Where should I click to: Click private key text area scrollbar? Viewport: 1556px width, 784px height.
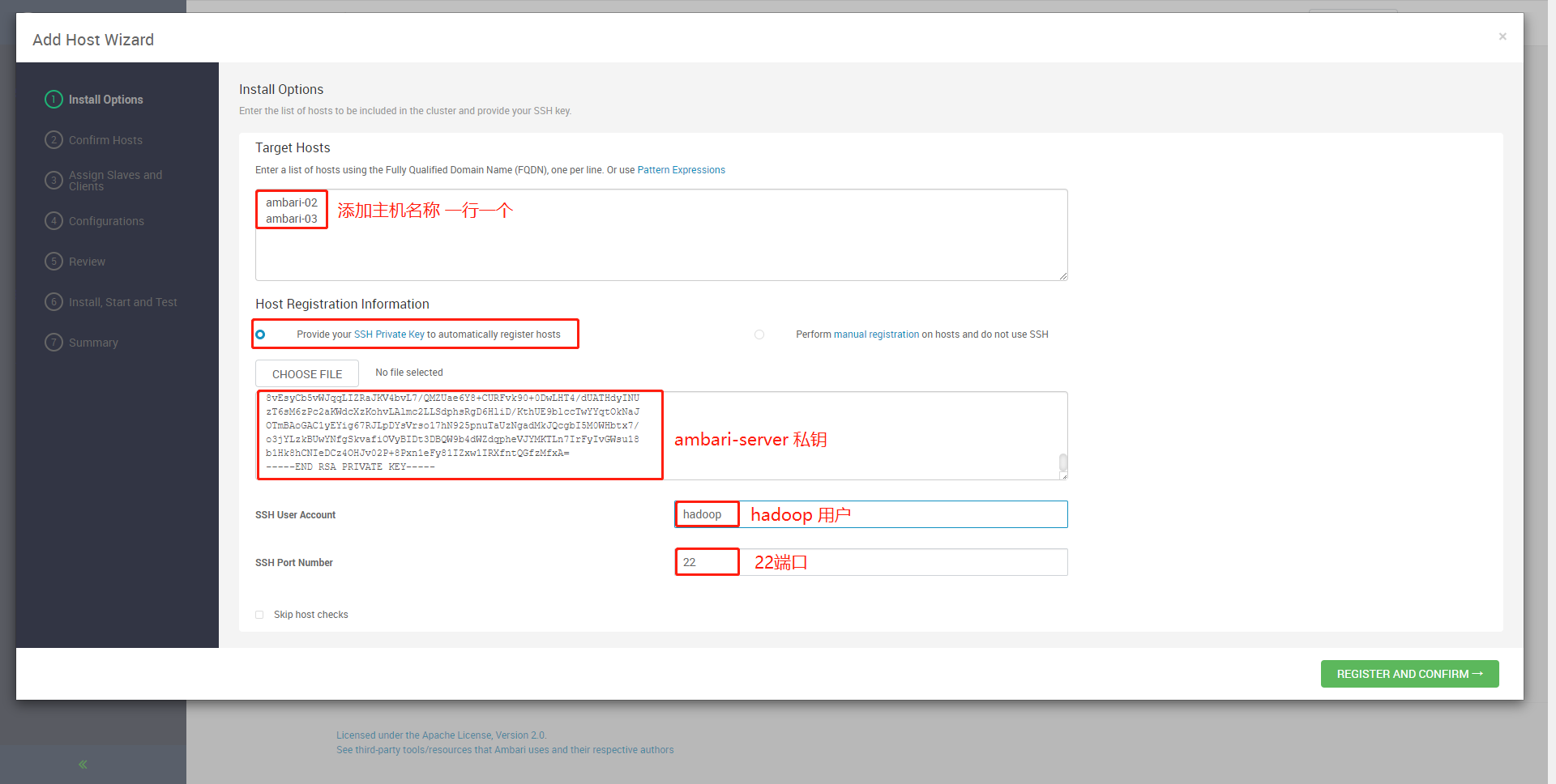(x=1063, y=462)
